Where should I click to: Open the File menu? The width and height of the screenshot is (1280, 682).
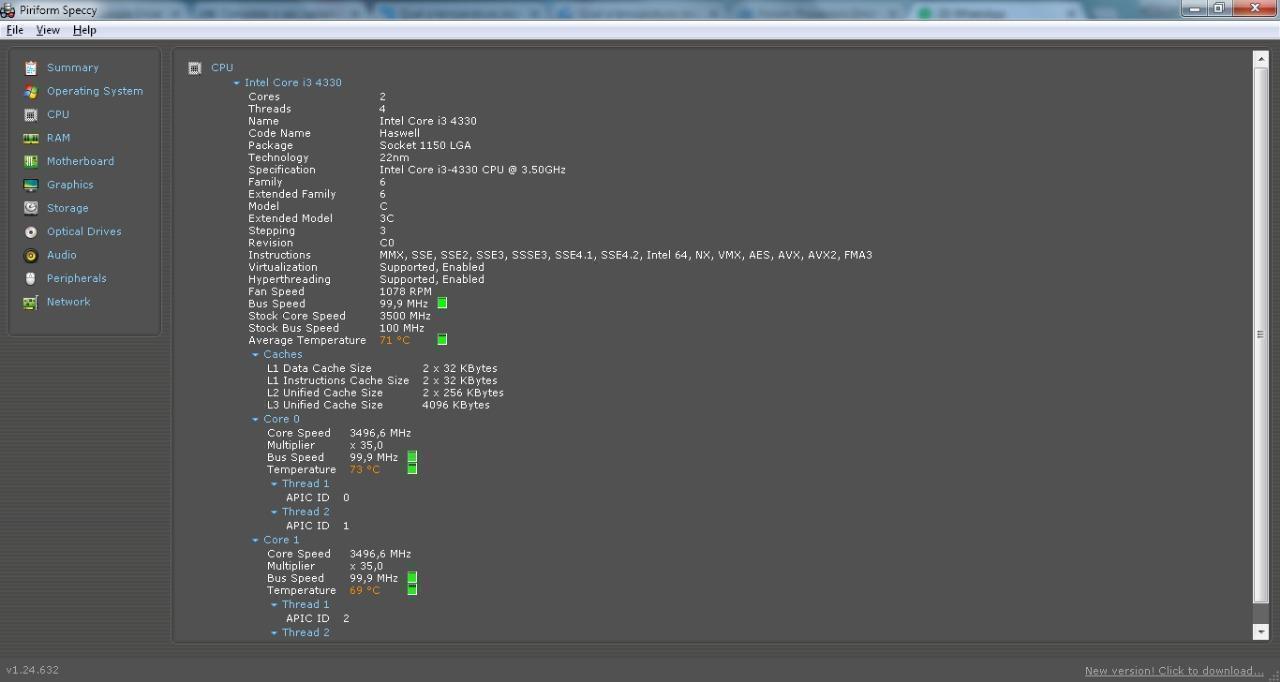pos(15,30)
